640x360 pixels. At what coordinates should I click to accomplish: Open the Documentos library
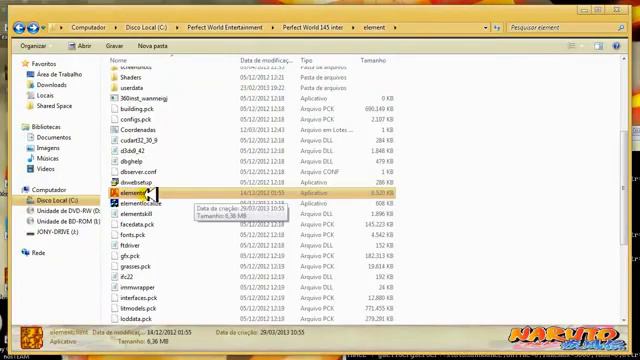pos(53,138)
